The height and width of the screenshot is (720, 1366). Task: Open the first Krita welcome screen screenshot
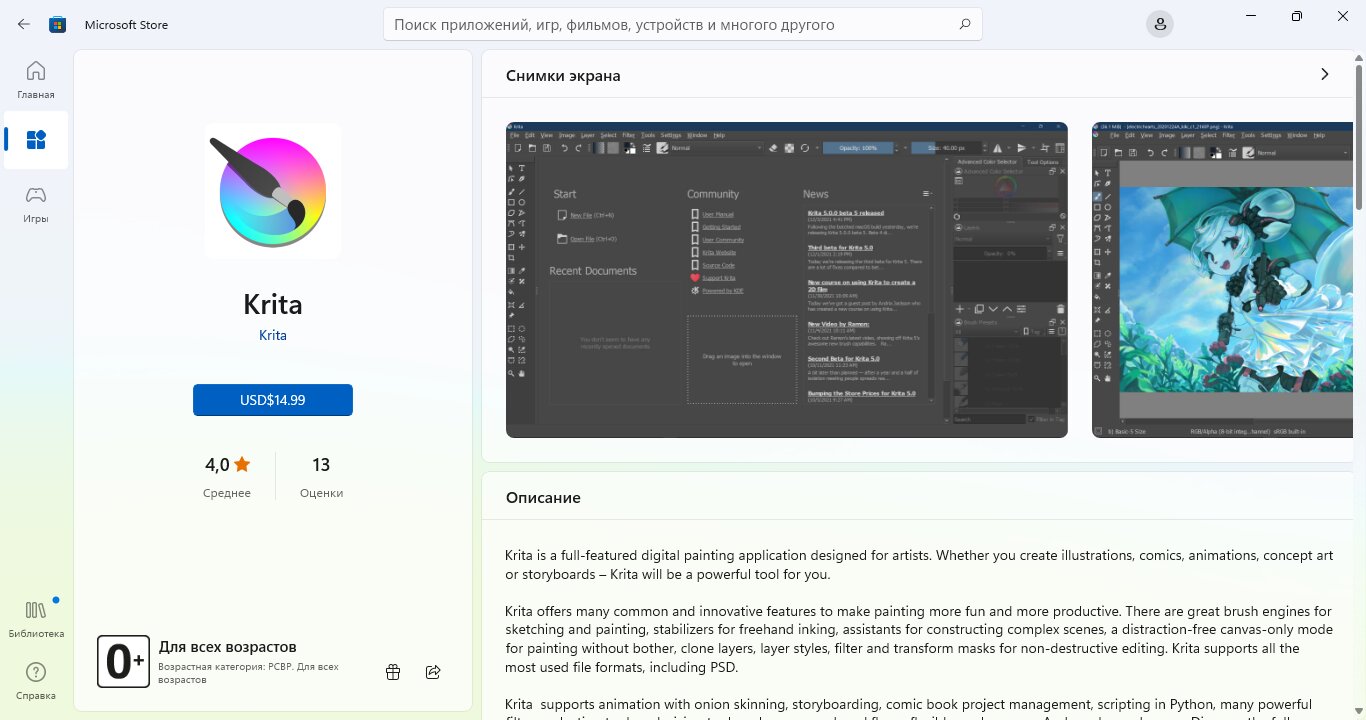click(787, 280)
